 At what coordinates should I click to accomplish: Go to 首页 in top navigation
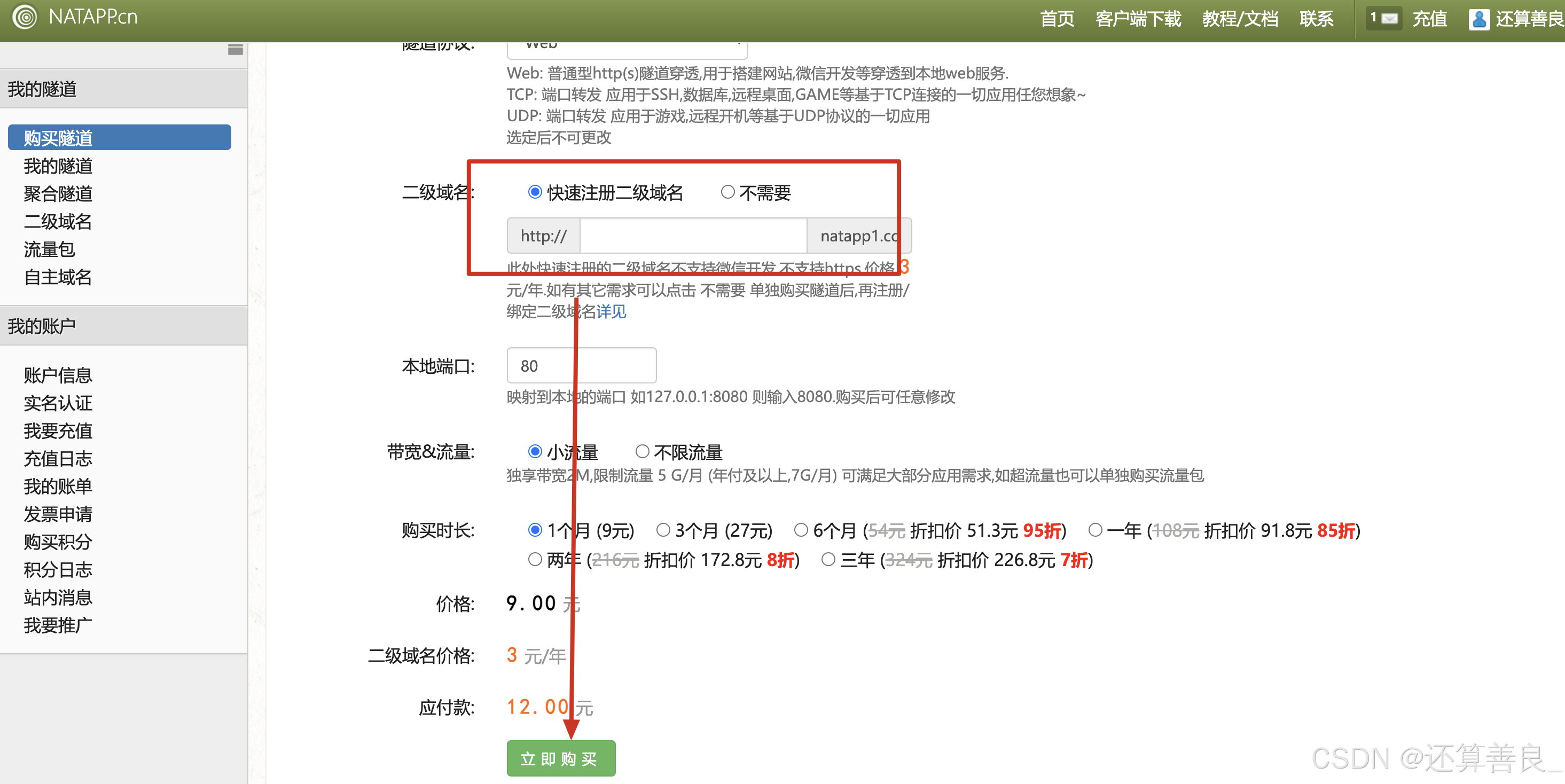(1057, 19)
